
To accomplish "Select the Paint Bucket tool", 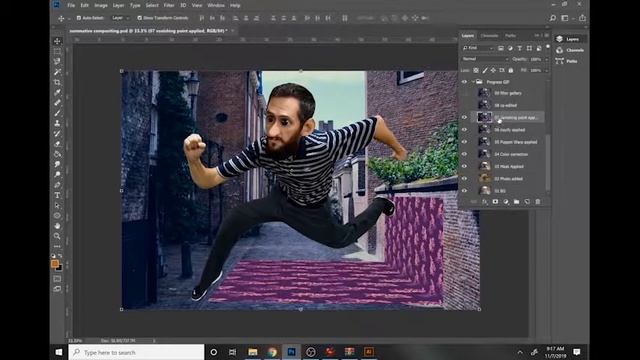I will (57, 154).
